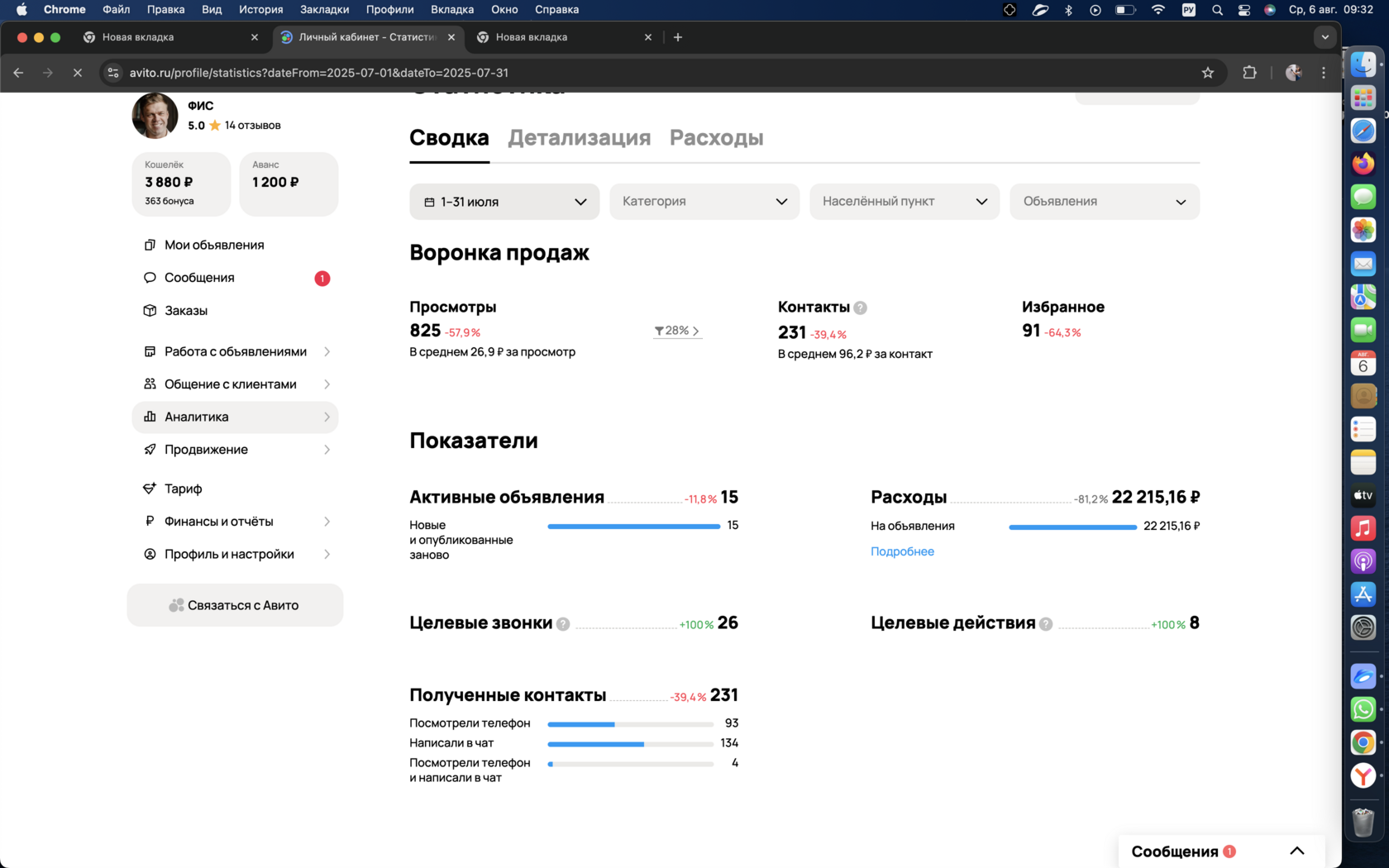The image size is (1389, 868).
Task: Open the Chrome three-dot menu
Action: click(x=1324, y=73)
